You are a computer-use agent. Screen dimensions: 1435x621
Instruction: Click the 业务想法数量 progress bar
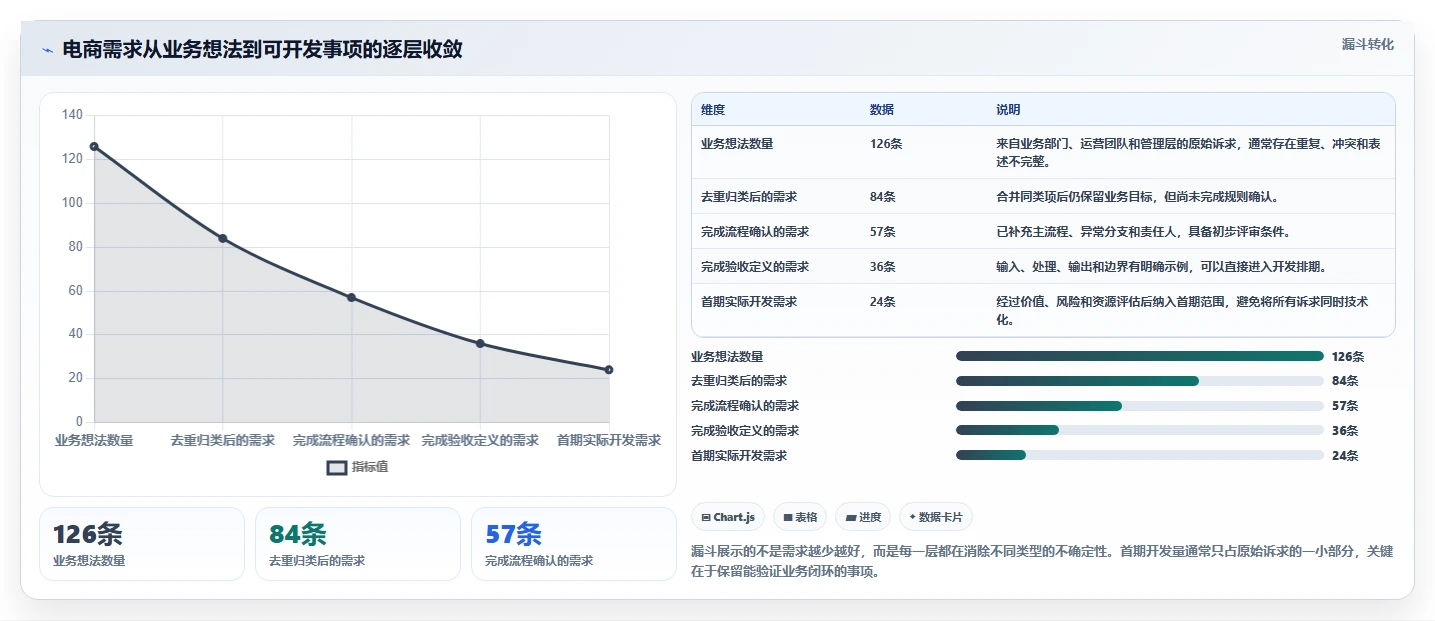[x=1140, y=356]
